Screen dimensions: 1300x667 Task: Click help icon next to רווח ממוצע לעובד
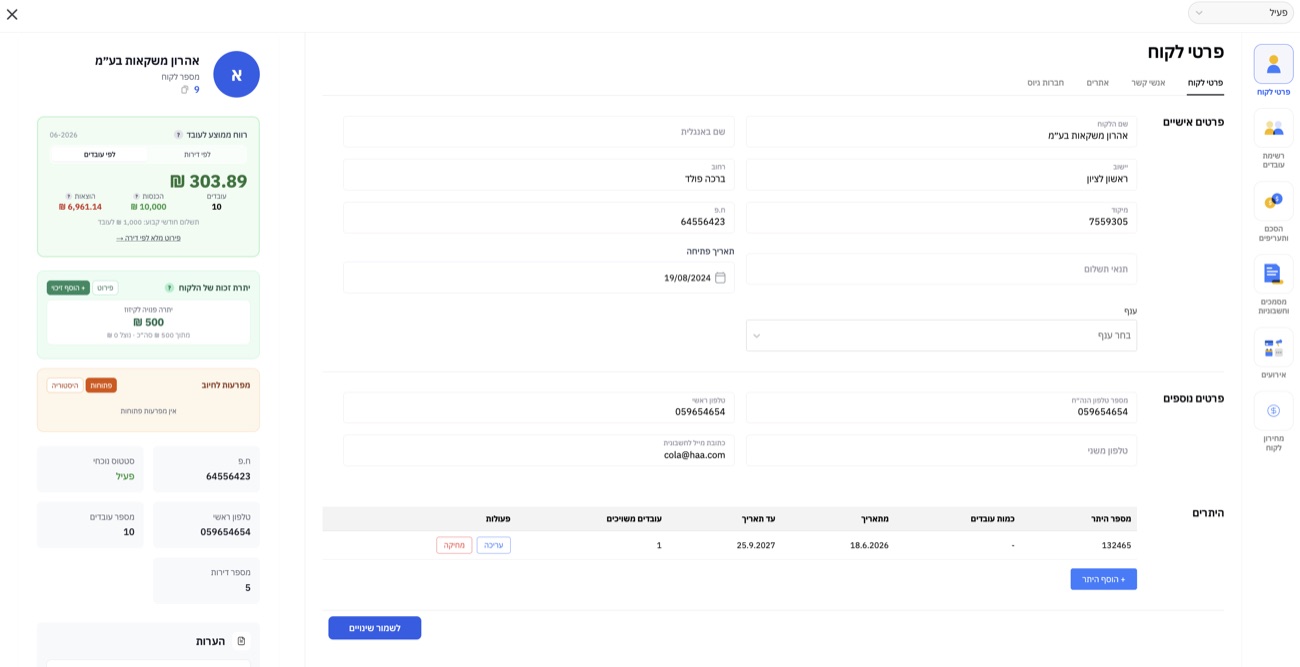click(179, 135)
